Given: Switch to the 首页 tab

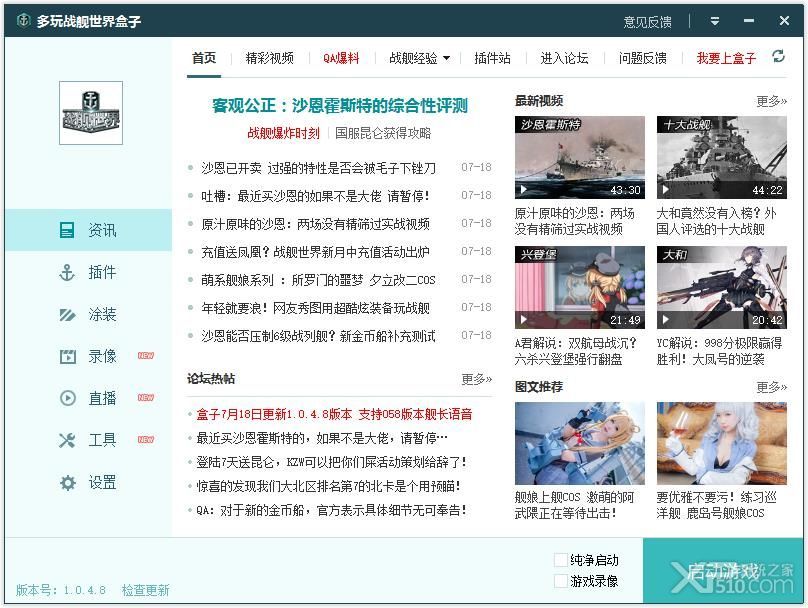Looking at the screenshot, I should [x=204, y=58].
